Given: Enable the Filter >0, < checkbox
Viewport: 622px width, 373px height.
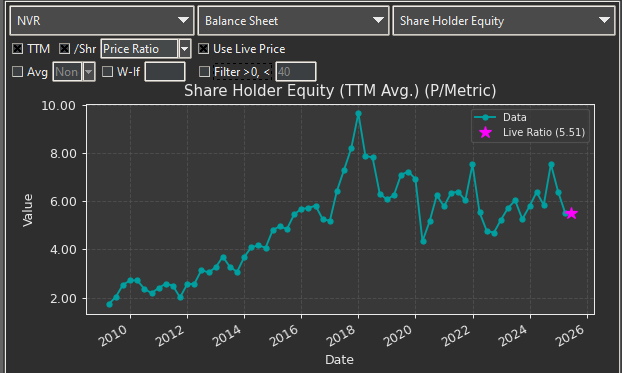Looking at the screenshot, I should tap(204, 72).
